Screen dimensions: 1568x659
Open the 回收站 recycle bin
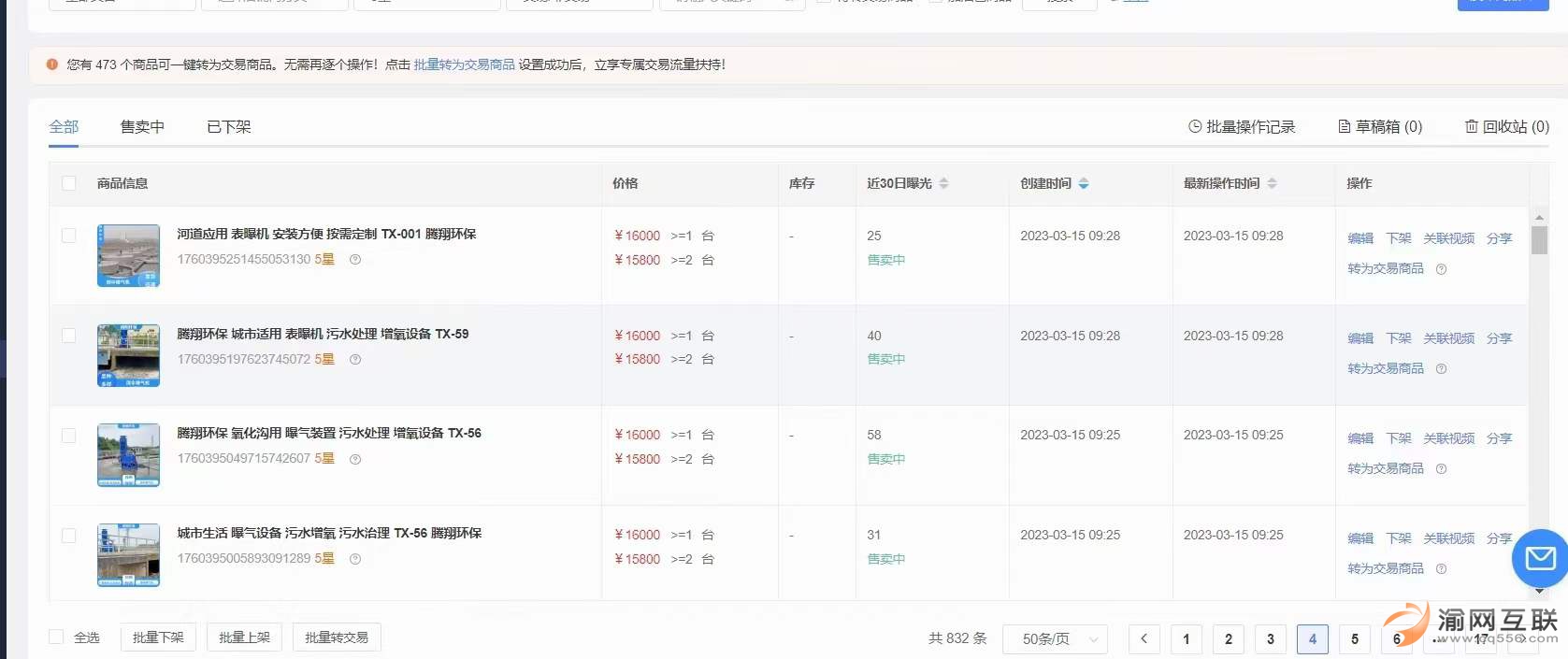[1506, 127]
